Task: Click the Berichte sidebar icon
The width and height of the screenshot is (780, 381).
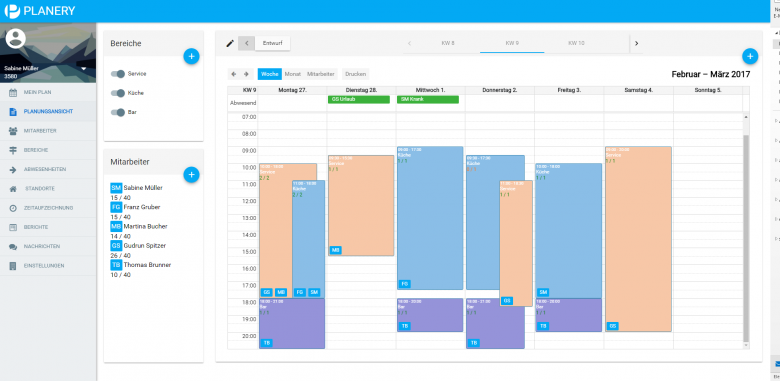Action: (x=13, y=227)
